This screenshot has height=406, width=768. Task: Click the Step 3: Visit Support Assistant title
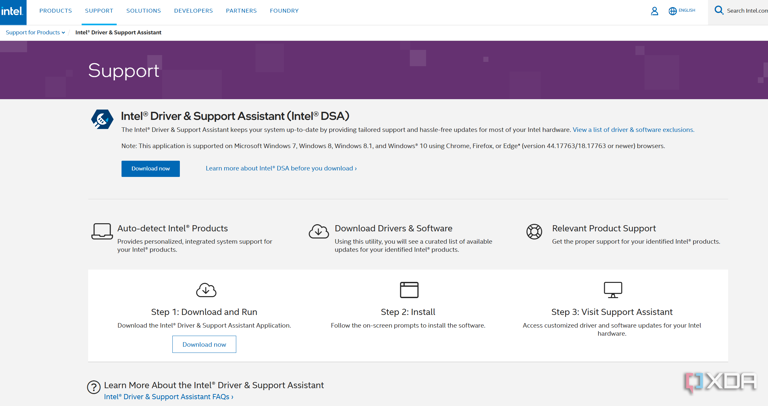(612, 312)
